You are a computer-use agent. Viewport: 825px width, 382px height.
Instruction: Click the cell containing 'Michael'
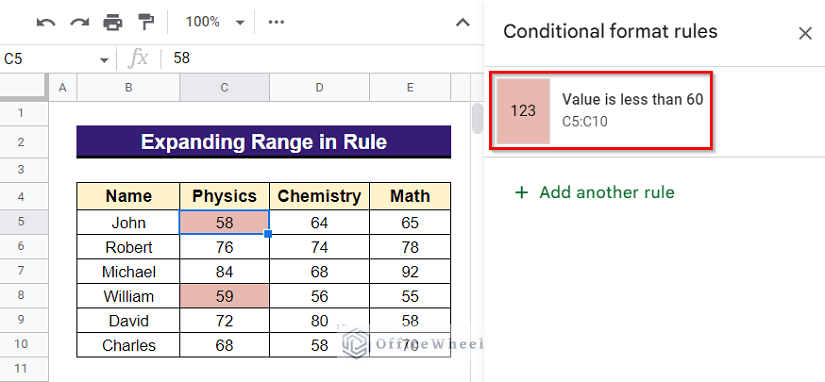(x=128, y=272)
